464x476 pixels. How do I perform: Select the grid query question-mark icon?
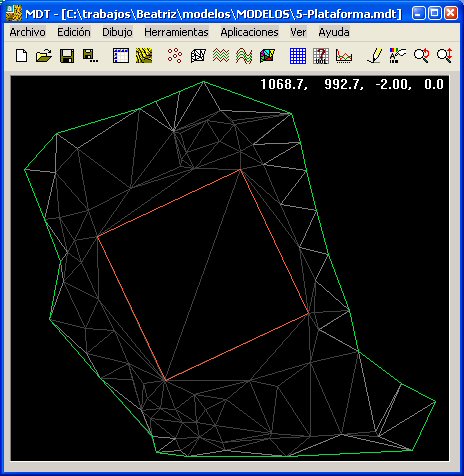pyautogui.click(x=321, y=56)
